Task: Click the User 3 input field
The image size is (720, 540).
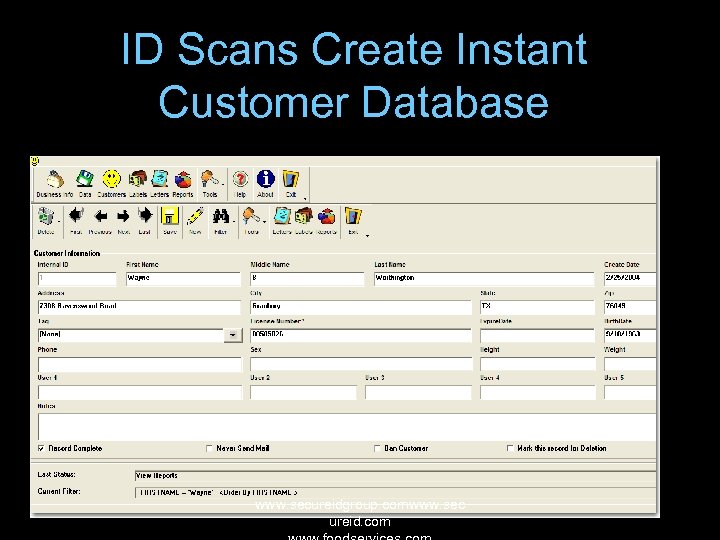Action: tap(418, 392)
